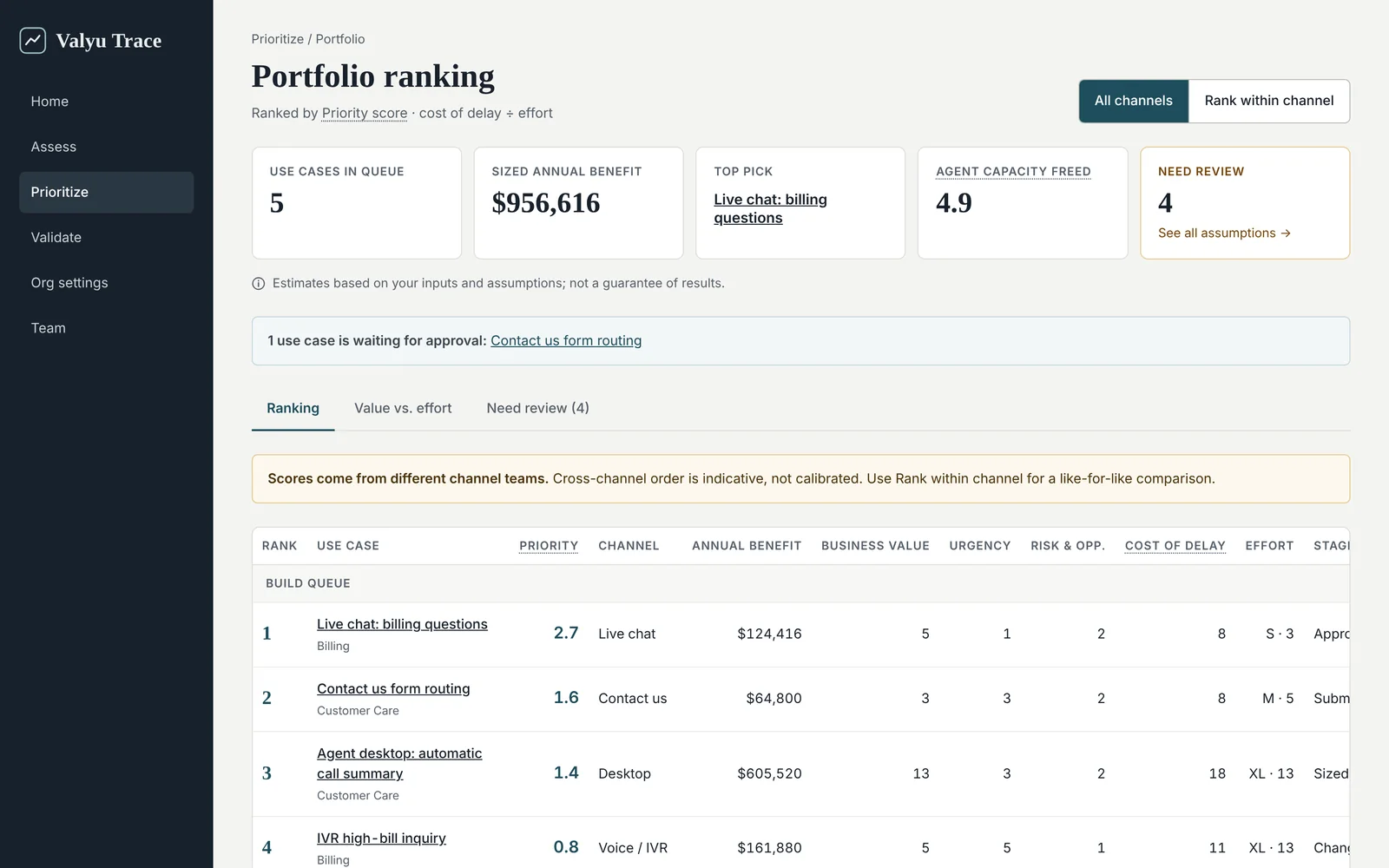Navigate to Team in the sidebar
1389x868 pixels.
coord(106,327)
